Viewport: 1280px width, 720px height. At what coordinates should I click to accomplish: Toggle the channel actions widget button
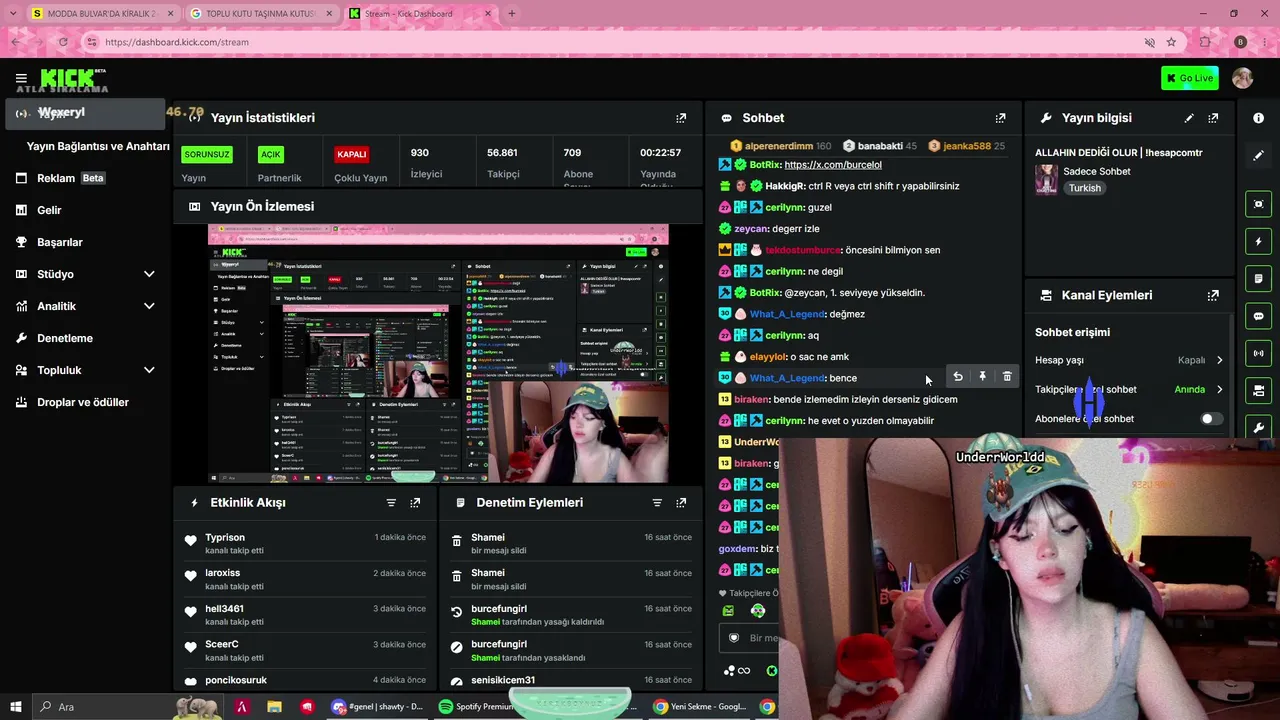tap(1258, 390)
